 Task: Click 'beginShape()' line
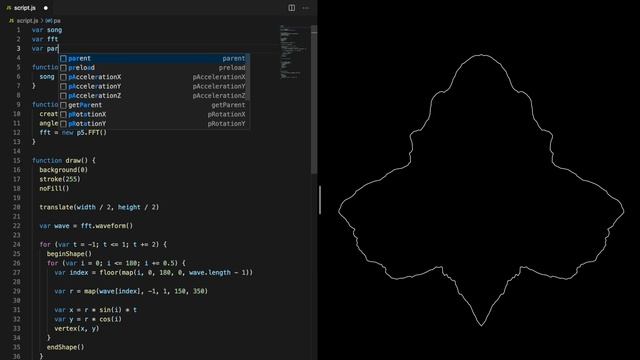tap(69, 254)
